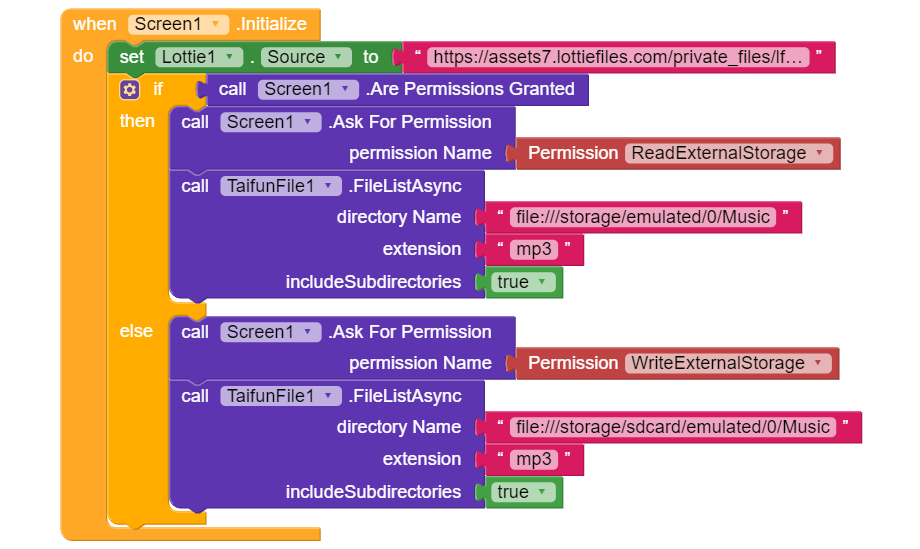Open the ReadExternalStorage permission dropdown
The image size is (920, 549).
click(x=728, y=153)
